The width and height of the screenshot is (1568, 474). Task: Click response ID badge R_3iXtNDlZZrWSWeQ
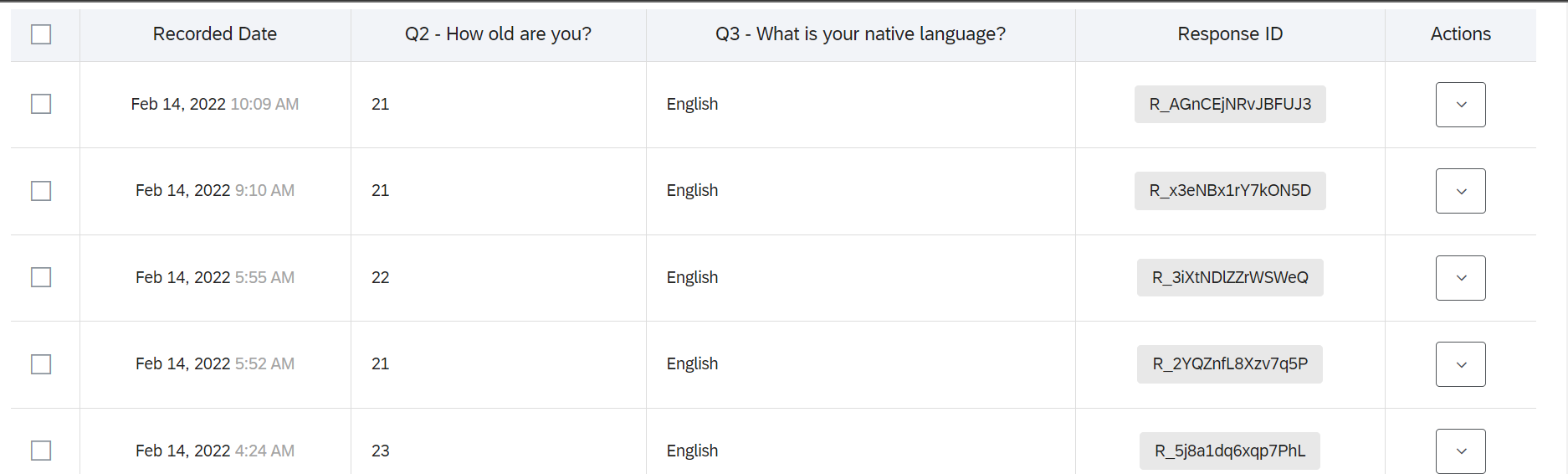point(1230,278)
